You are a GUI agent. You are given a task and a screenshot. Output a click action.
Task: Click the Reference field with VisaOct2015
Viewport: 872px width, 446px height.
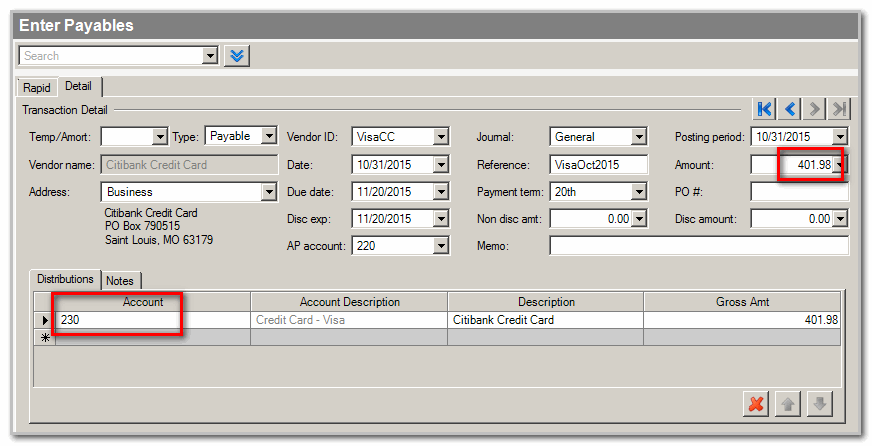598,165
